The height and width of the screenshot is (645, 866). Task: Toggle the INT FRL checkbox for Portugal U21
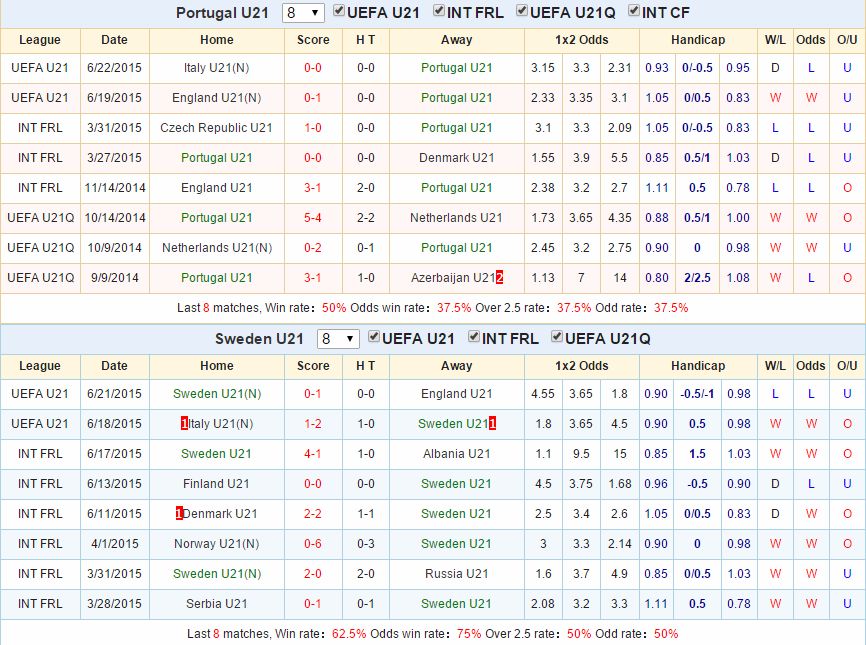[439, 11]
